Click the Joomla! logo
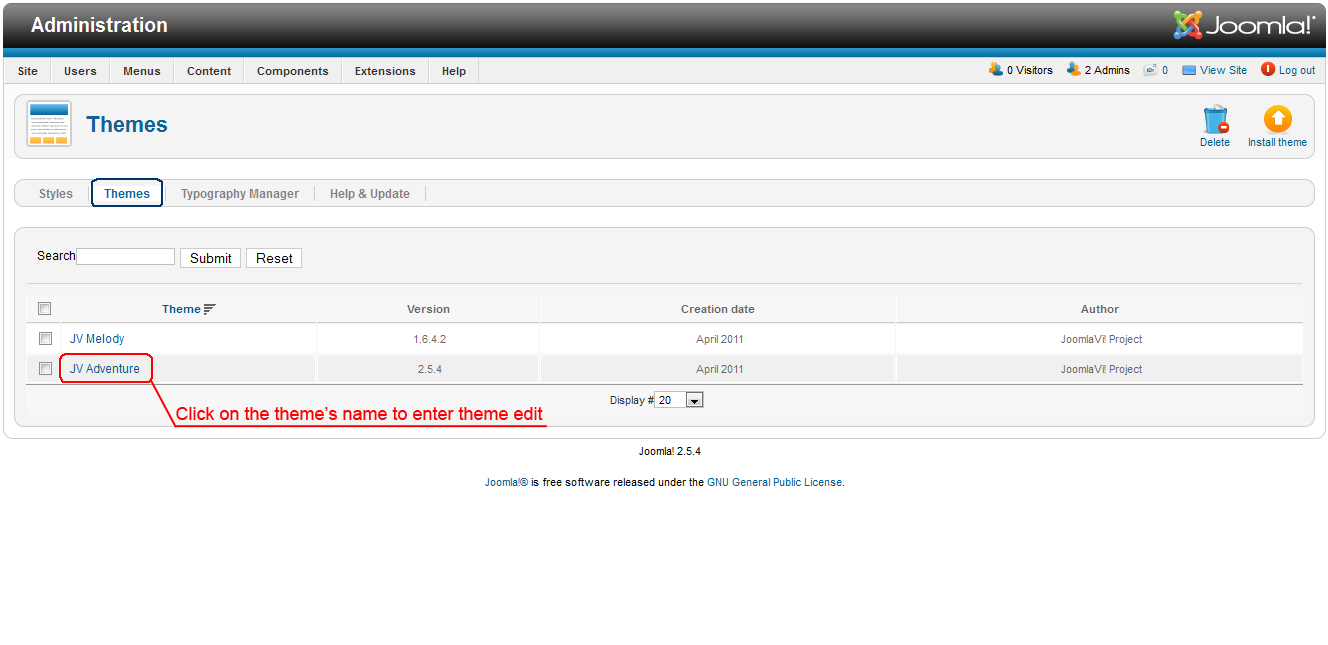1328x645 pixels. point(1244,25)
